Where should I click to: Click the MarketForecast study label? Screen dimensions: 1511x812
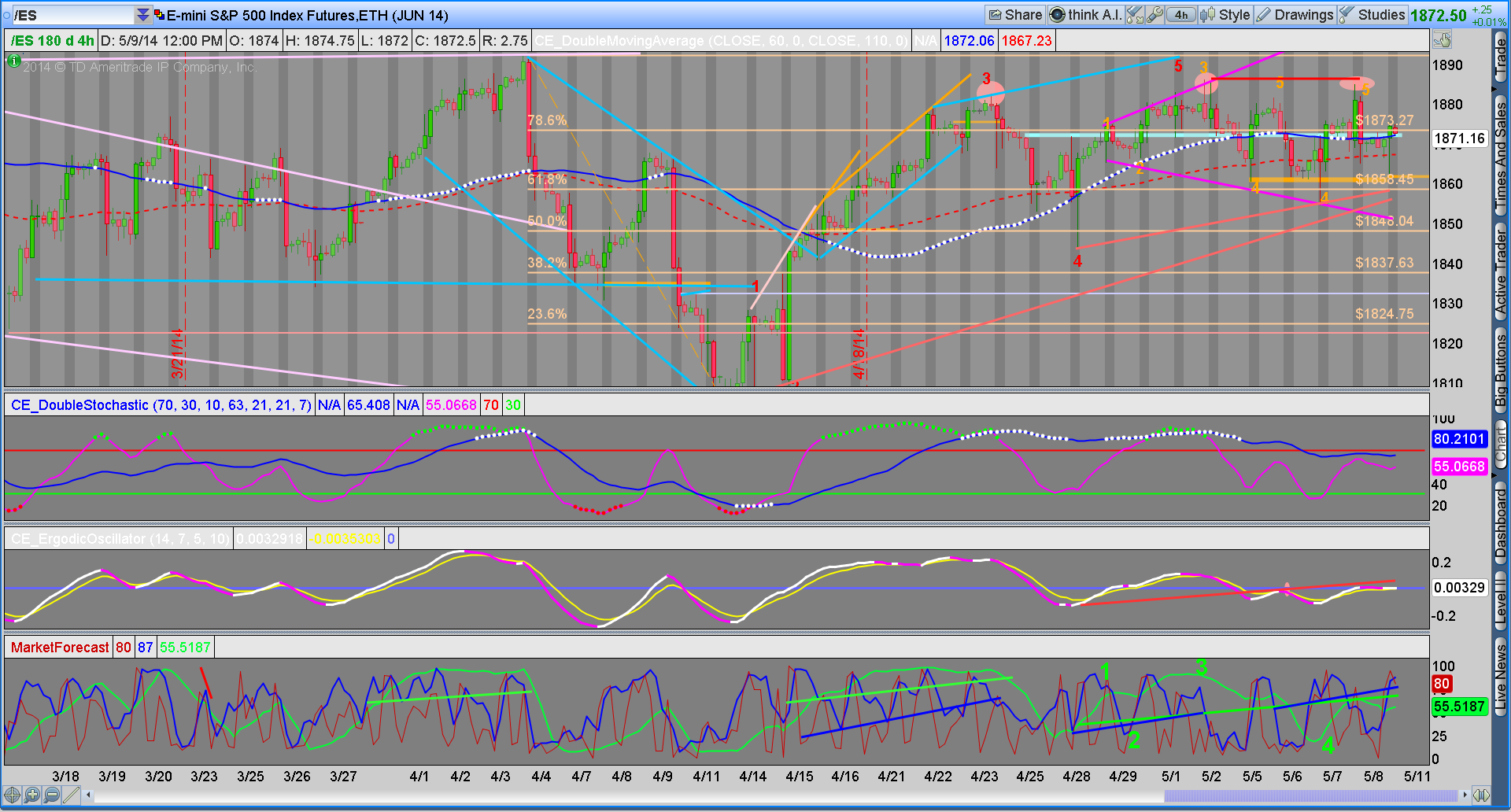tap(60, 648)
